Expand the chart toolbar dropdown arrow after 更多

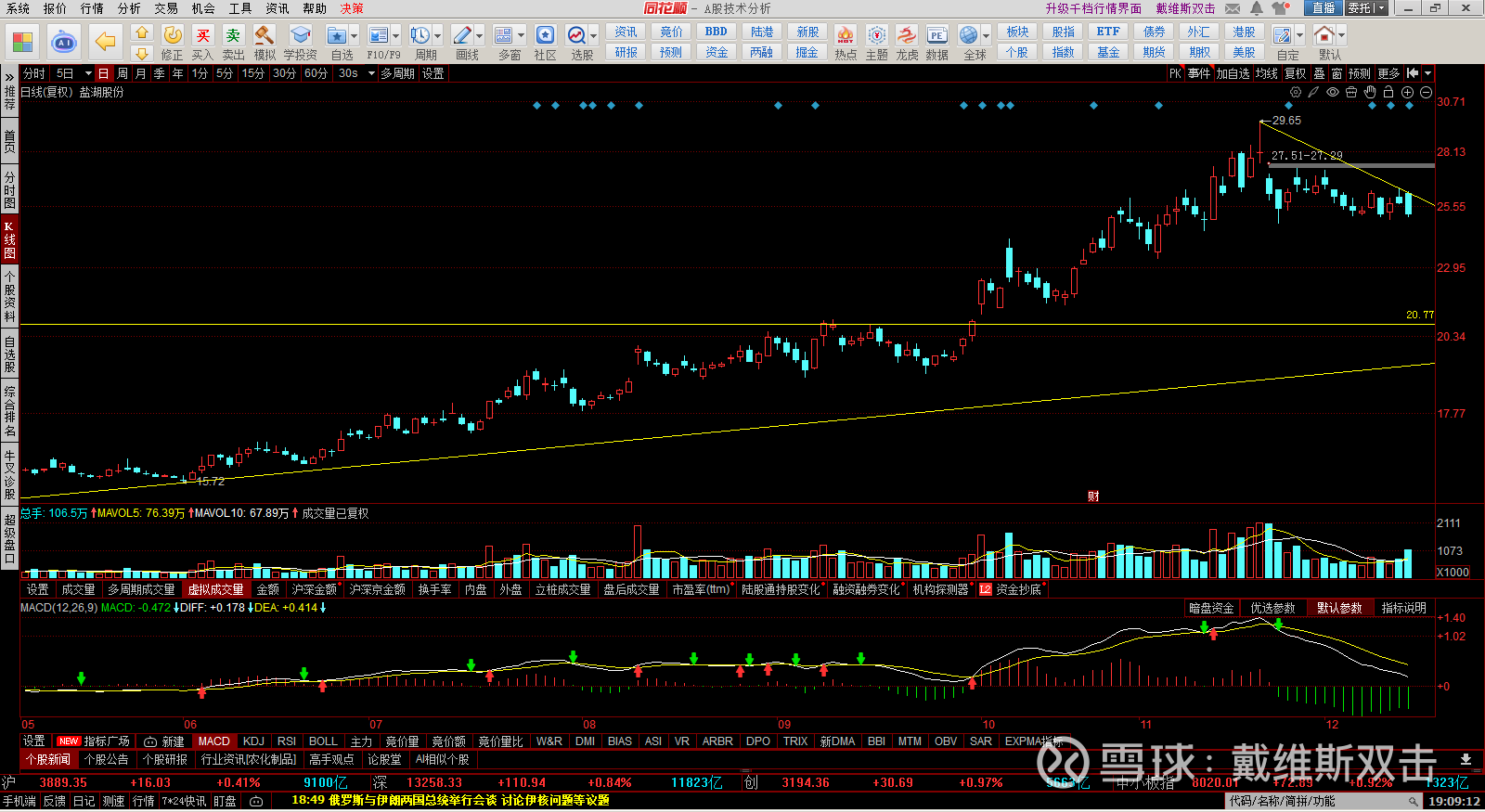(x=1427, y=73)
